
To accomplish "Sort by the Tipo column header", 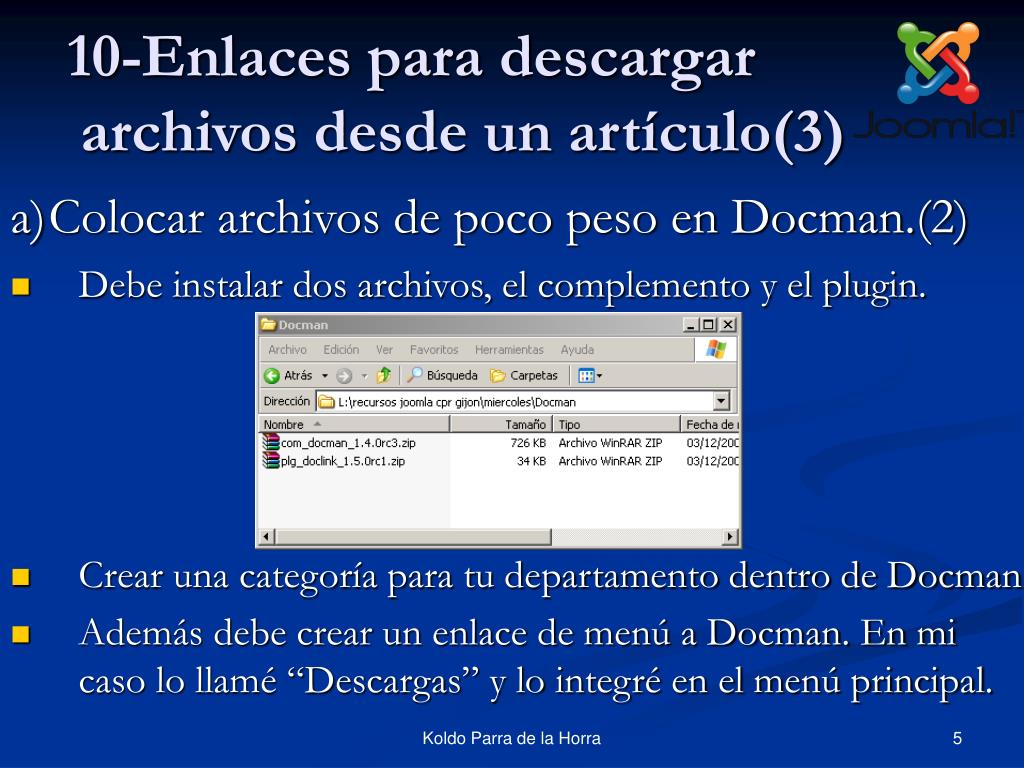I will 616,424.
